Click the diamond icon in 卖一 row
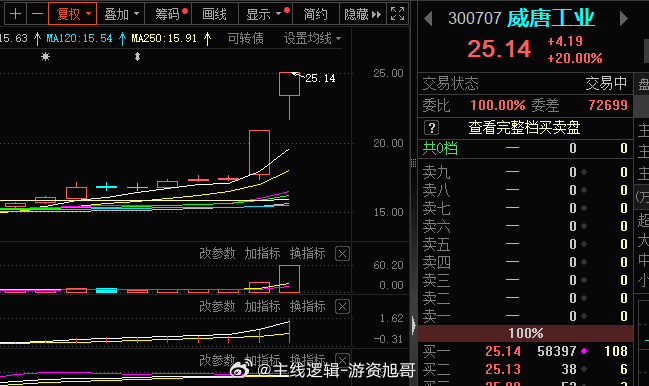 coord(584,316)
